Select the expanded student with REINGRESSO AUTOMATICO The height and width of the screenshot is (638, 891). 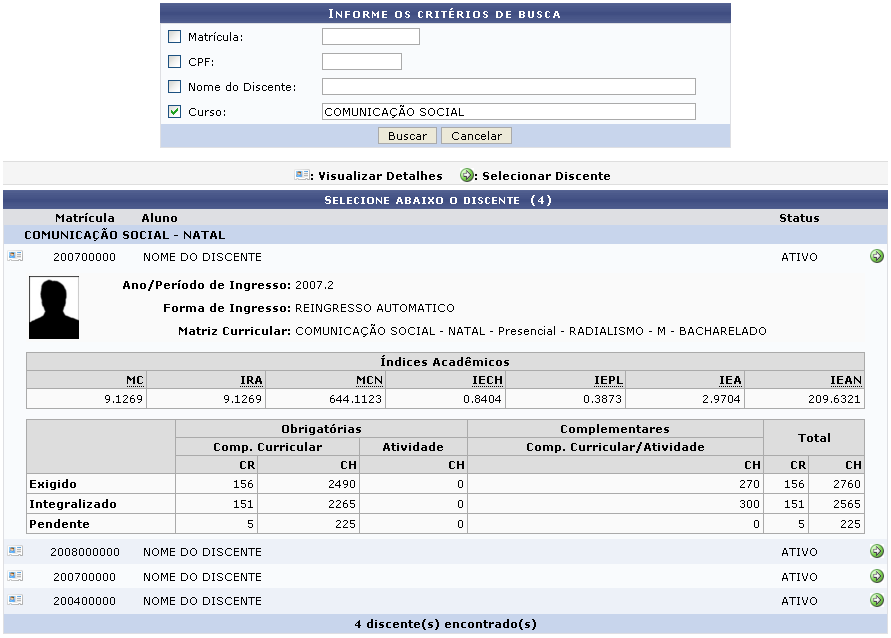point(876,256)
